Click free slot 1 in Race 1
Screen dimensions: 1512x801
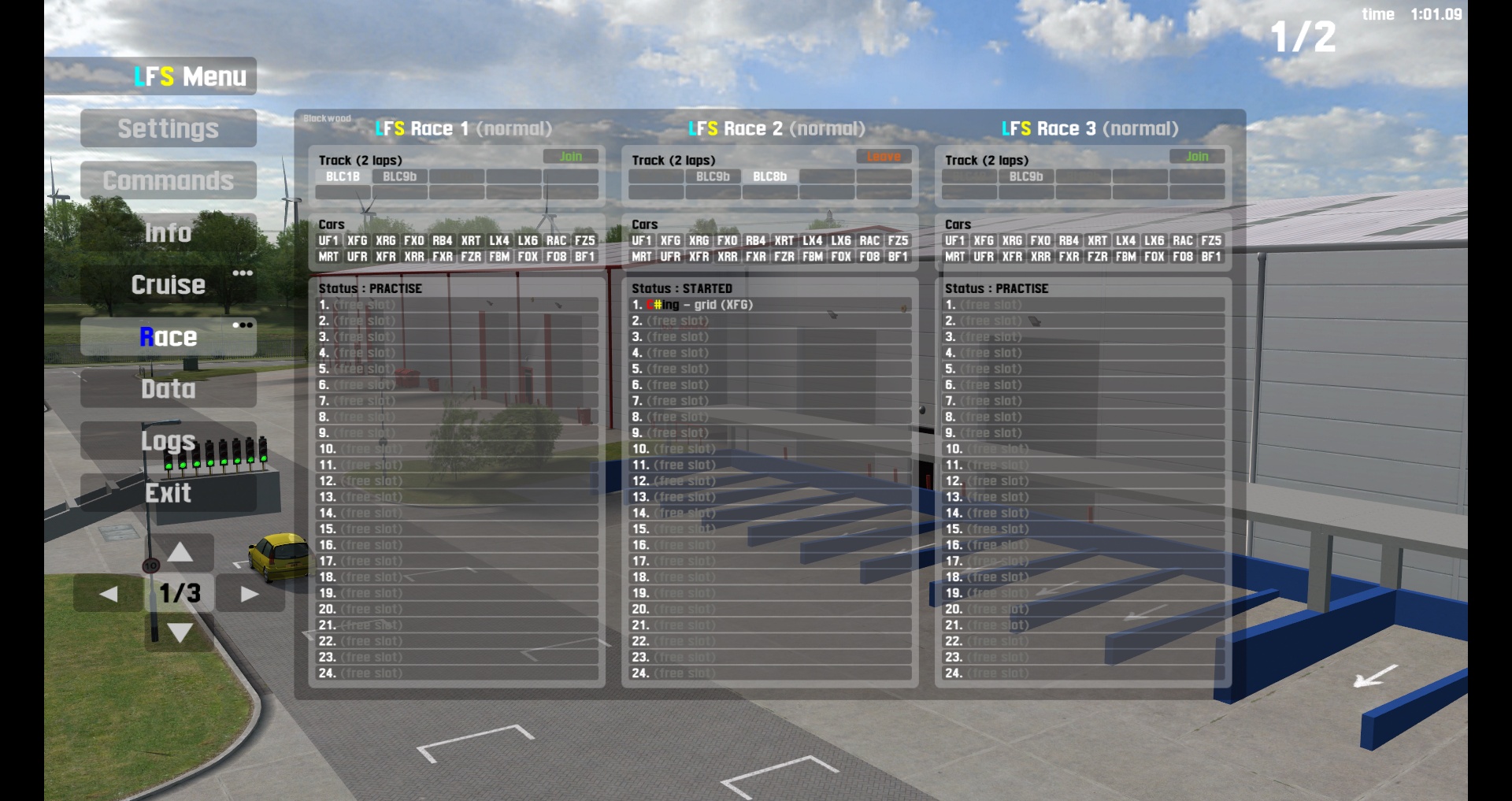(x=457, y=305)
